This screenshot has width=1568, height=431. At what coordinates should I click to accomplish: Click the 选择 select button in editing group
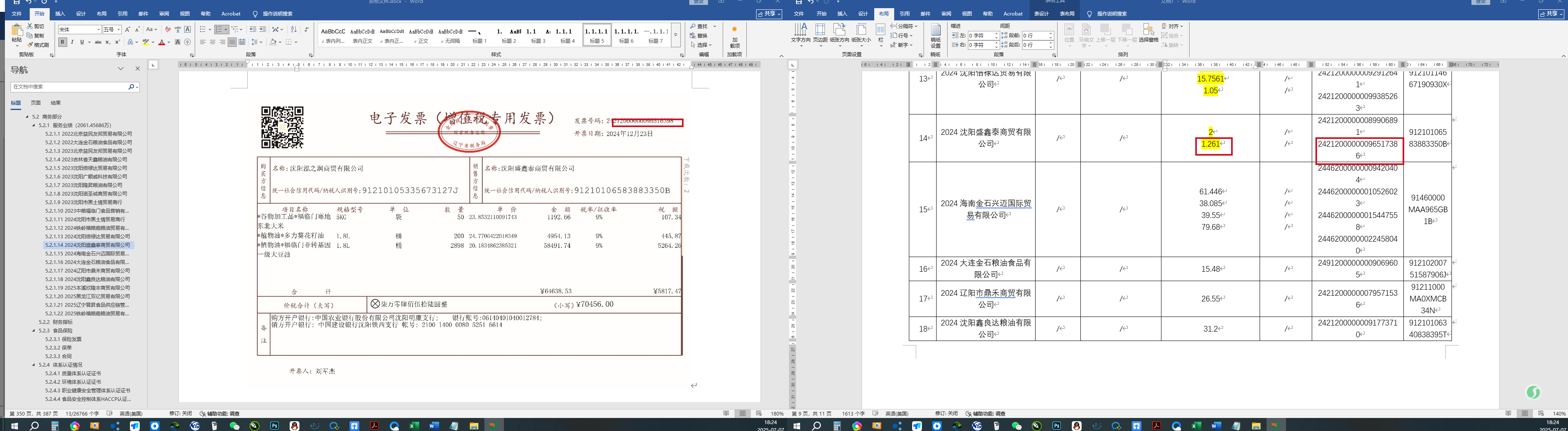pos(701,45)
